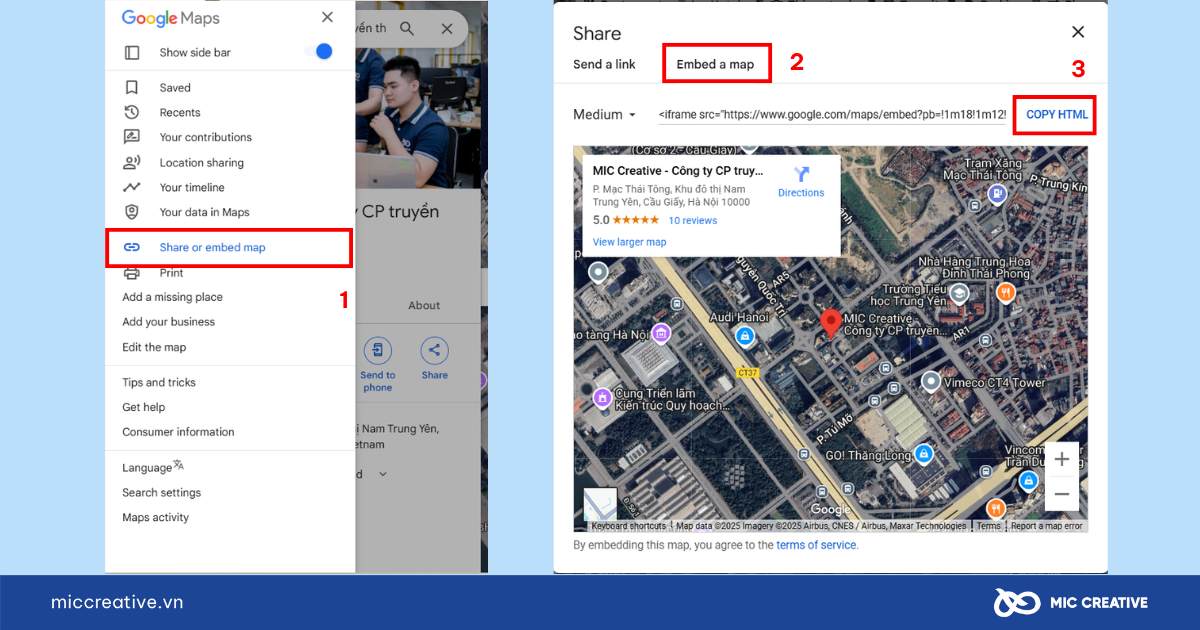
Task: Click Report a map error link
Action: [1046, 526]
